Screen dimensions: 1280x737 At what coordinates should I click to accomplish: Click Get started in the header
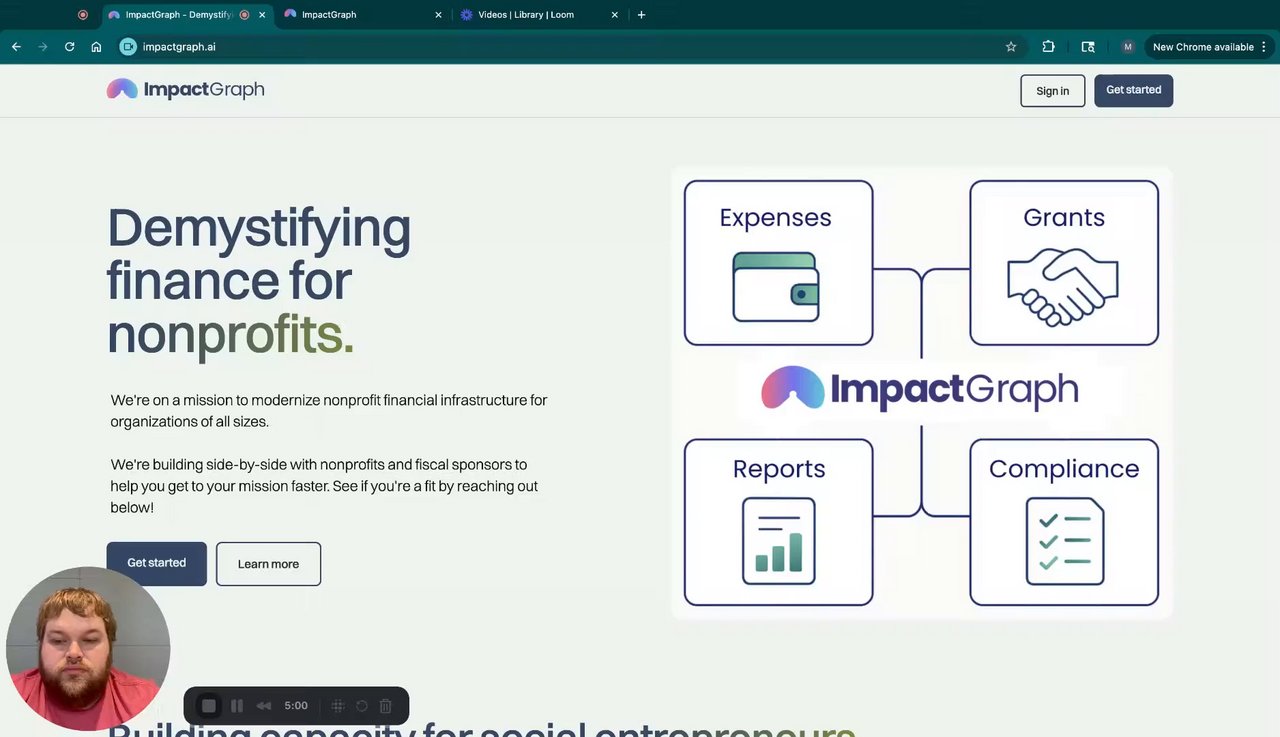tap(1133, 90)
